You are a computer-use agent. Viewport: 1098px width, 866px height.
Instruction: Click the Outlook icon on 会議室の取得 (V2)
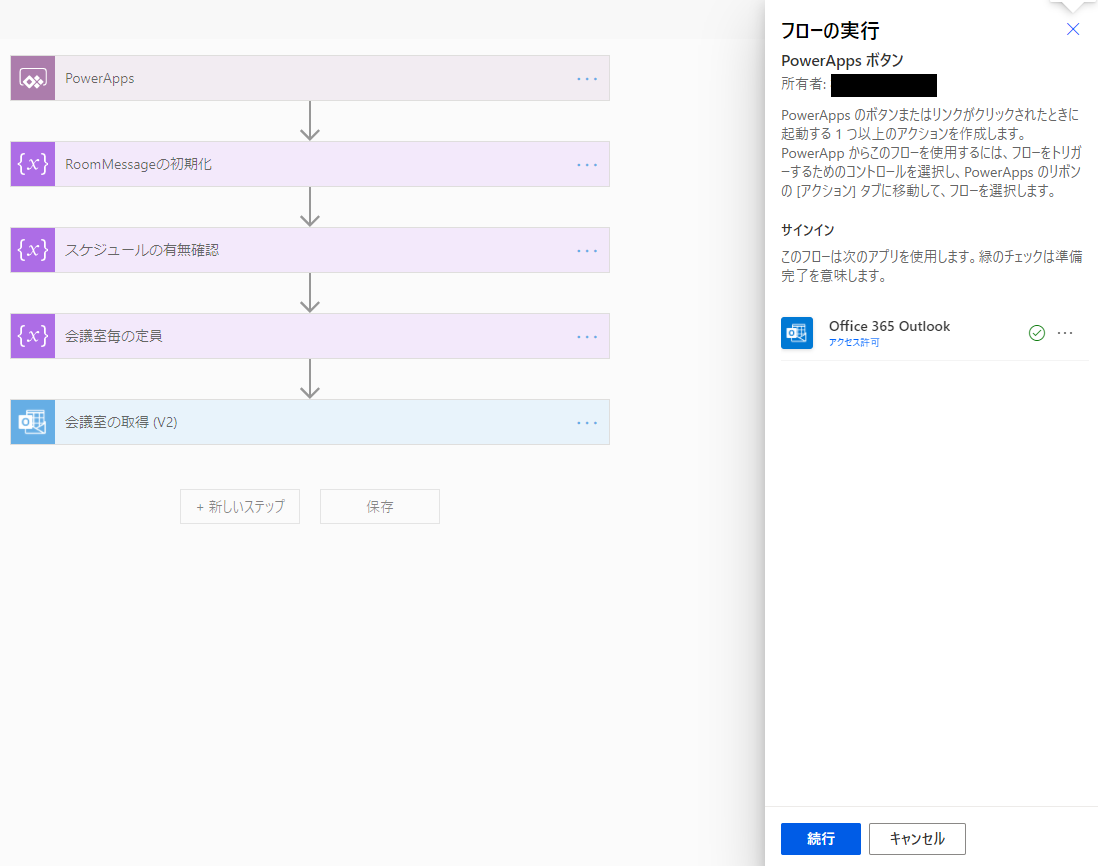tap(32, 422)
